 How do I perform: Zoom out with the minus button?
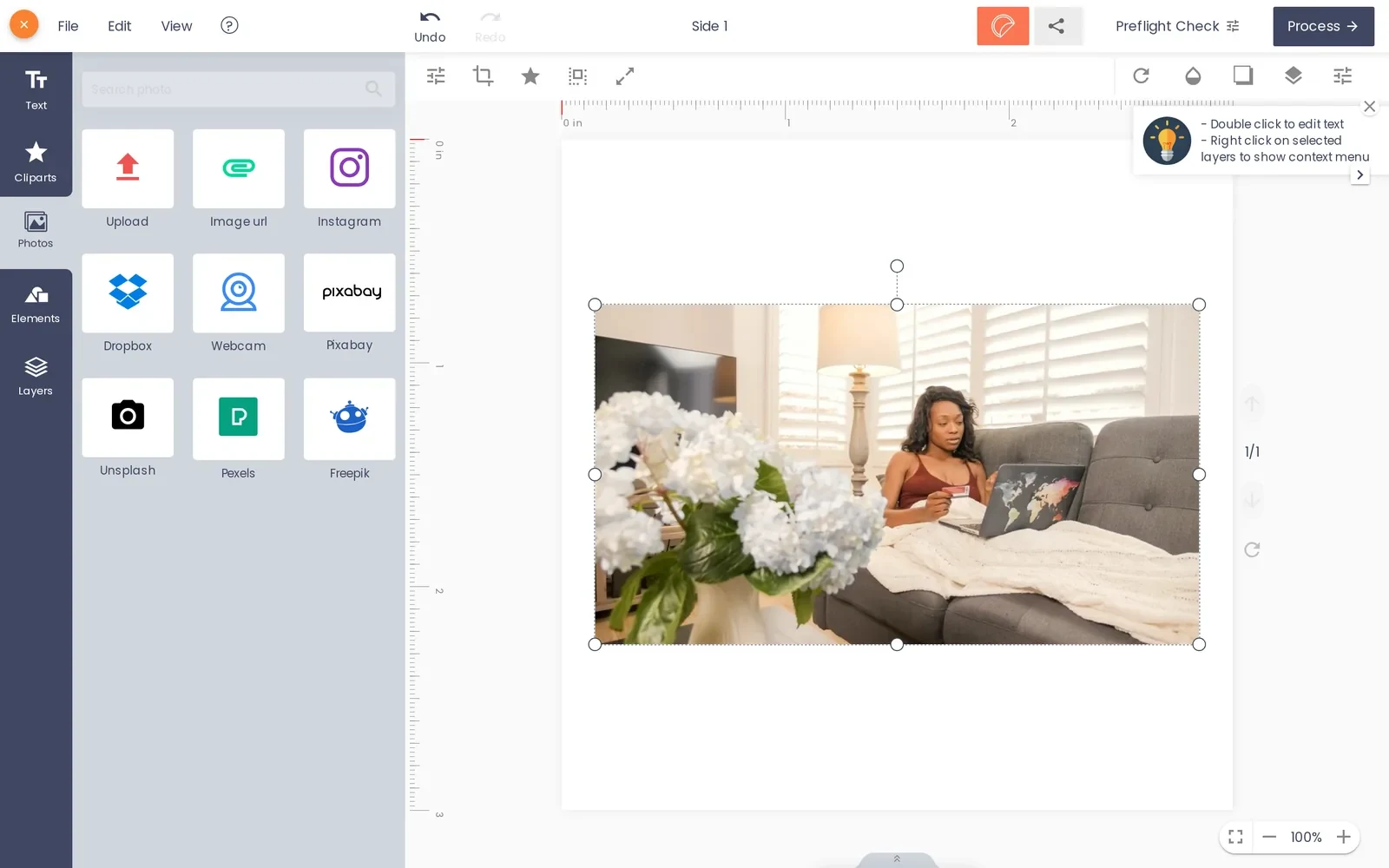(1269, 837)
